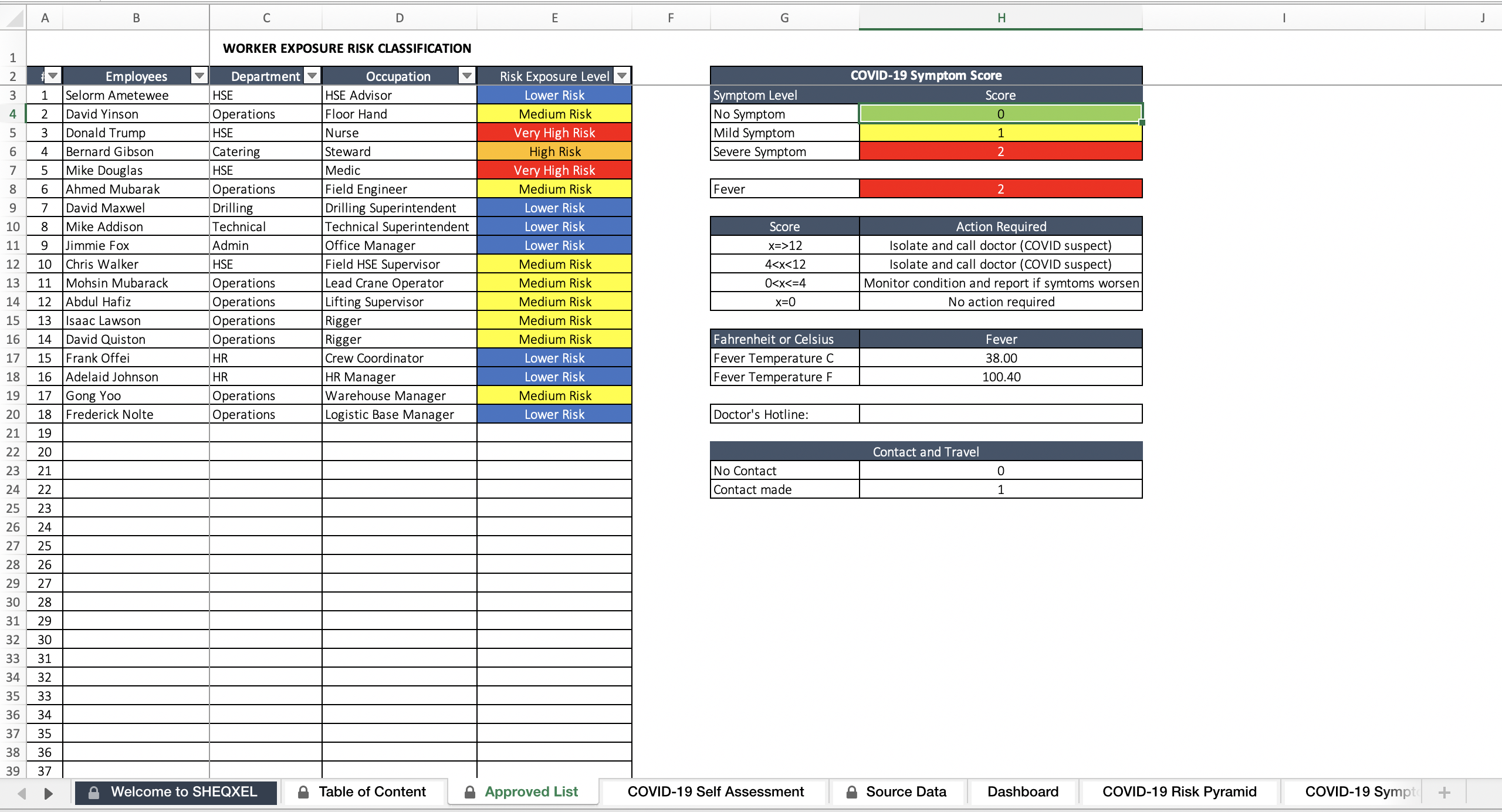
Task: Click the red Fever score cell
Action: click(1001, 189)
